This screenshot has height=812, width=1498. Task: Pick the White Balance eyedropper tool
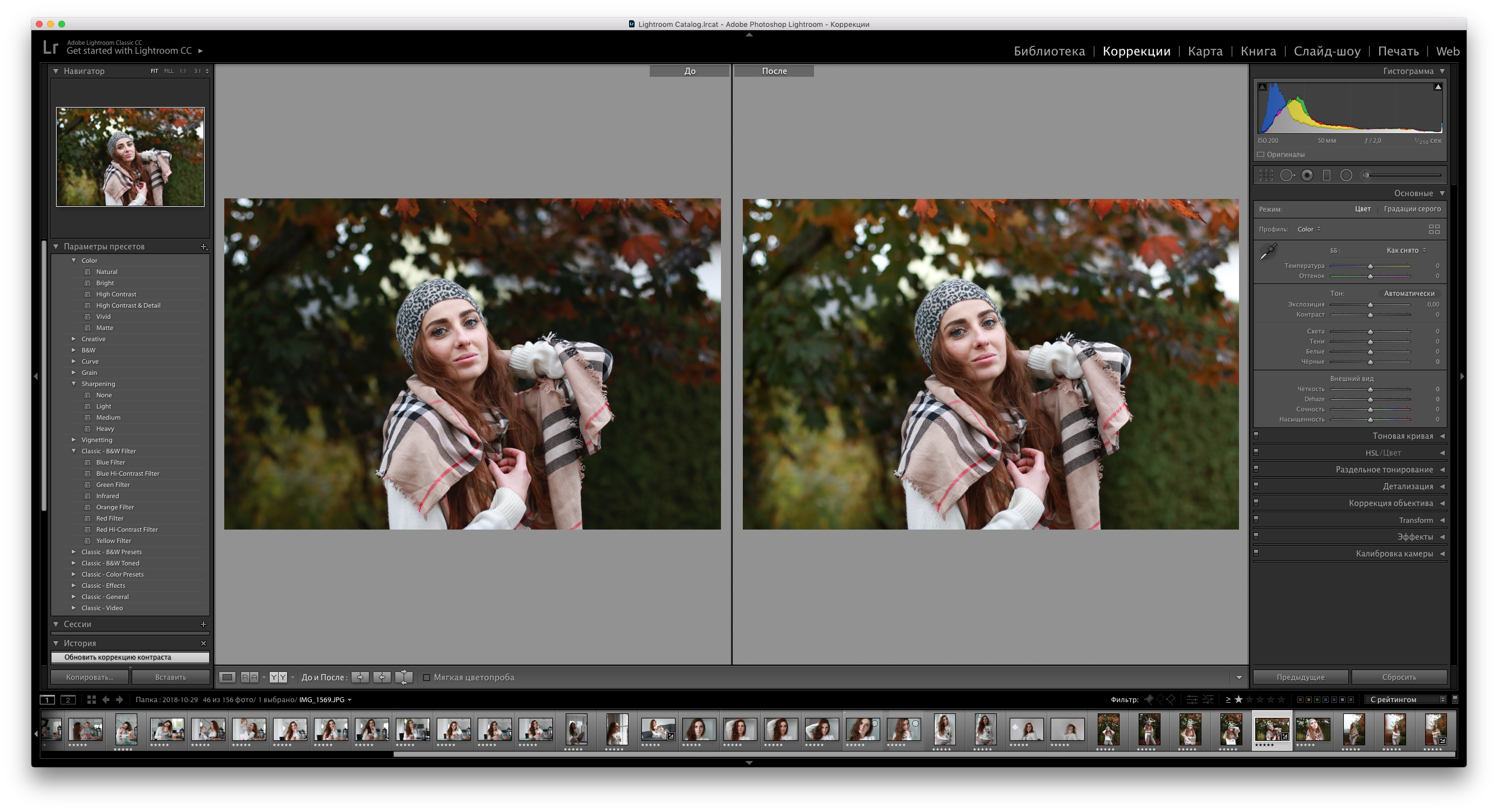pyautogui.click(x=1267, y=252)
